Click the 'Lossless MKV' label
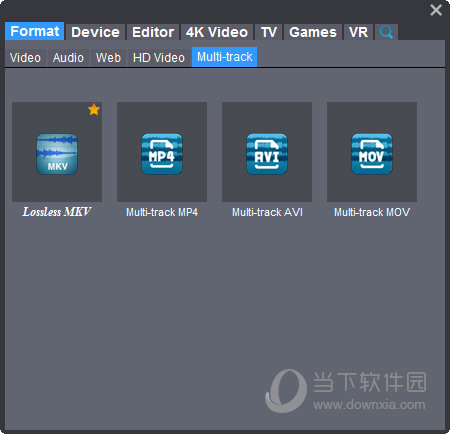450x434 pixels. [57, 212]
